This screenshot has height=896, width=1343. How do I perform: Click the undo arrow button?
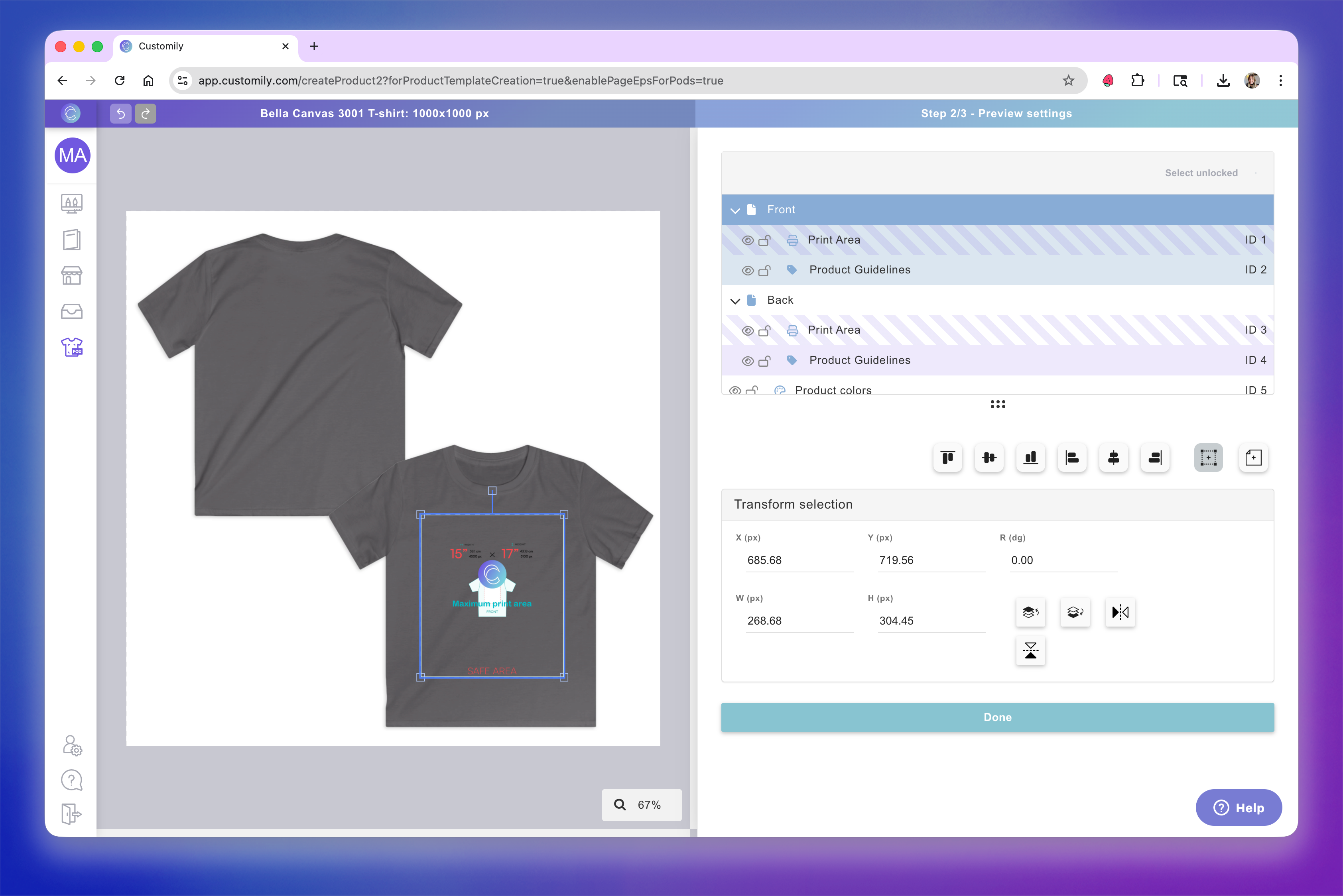(x=121, y=114)
